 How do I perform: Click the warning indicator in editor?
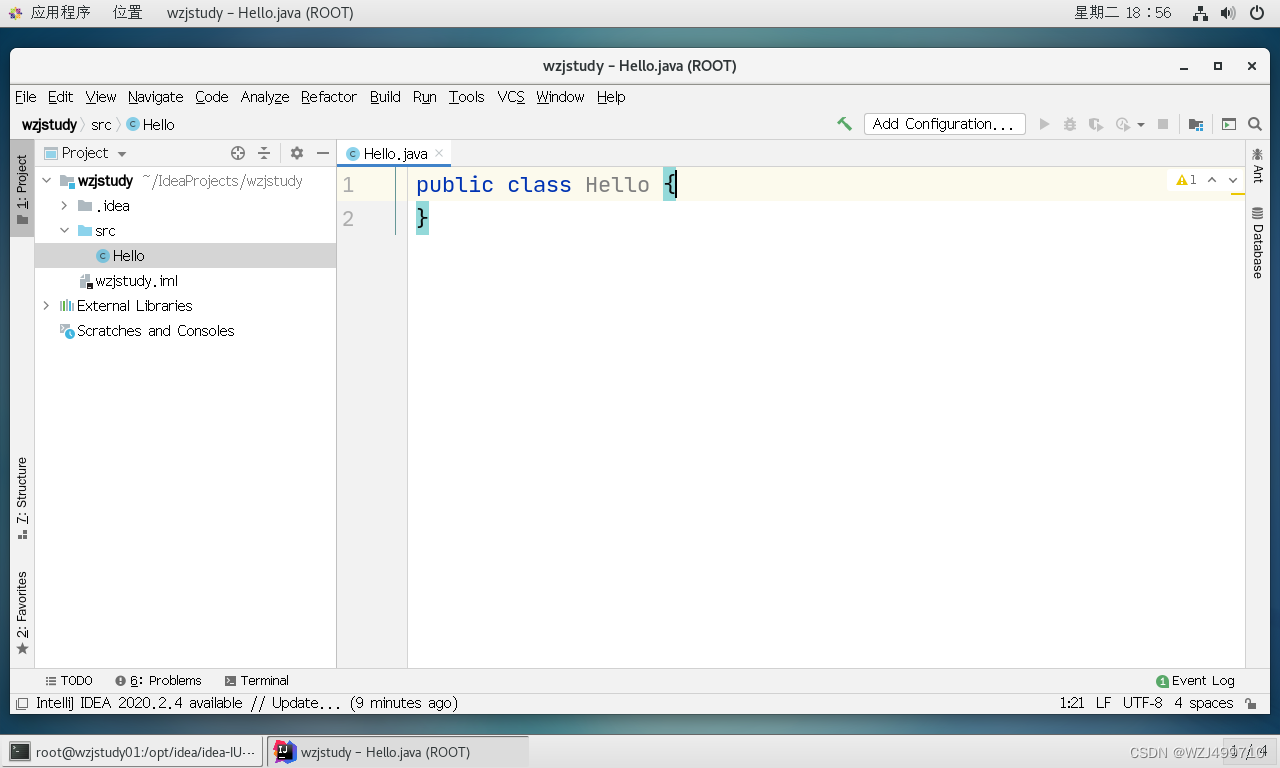click(x=1186, y=180)
